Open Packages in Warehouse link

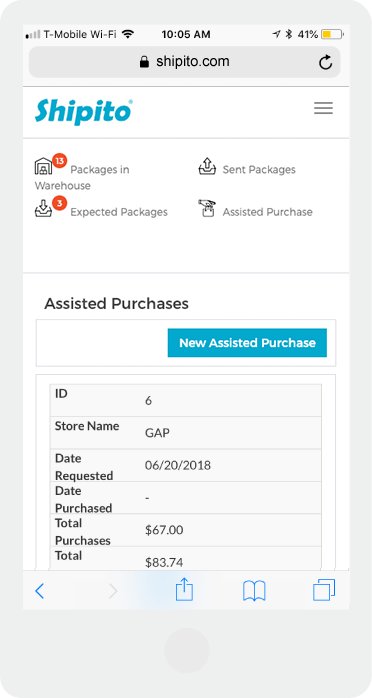pyautogui.click(x=82, y=177)
